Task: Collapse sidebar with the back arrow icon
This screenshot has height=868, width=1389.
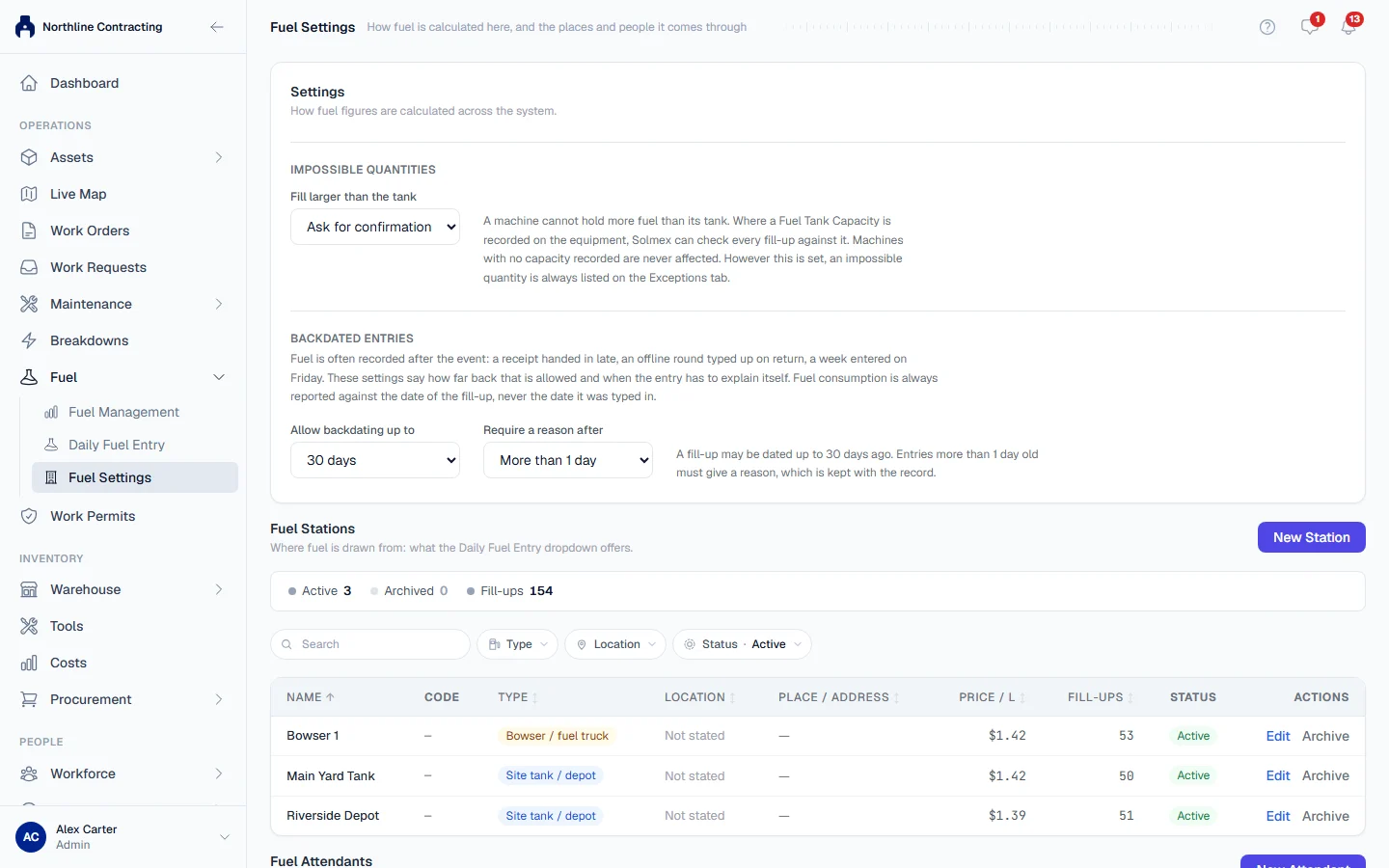Action: pos(217,27)
